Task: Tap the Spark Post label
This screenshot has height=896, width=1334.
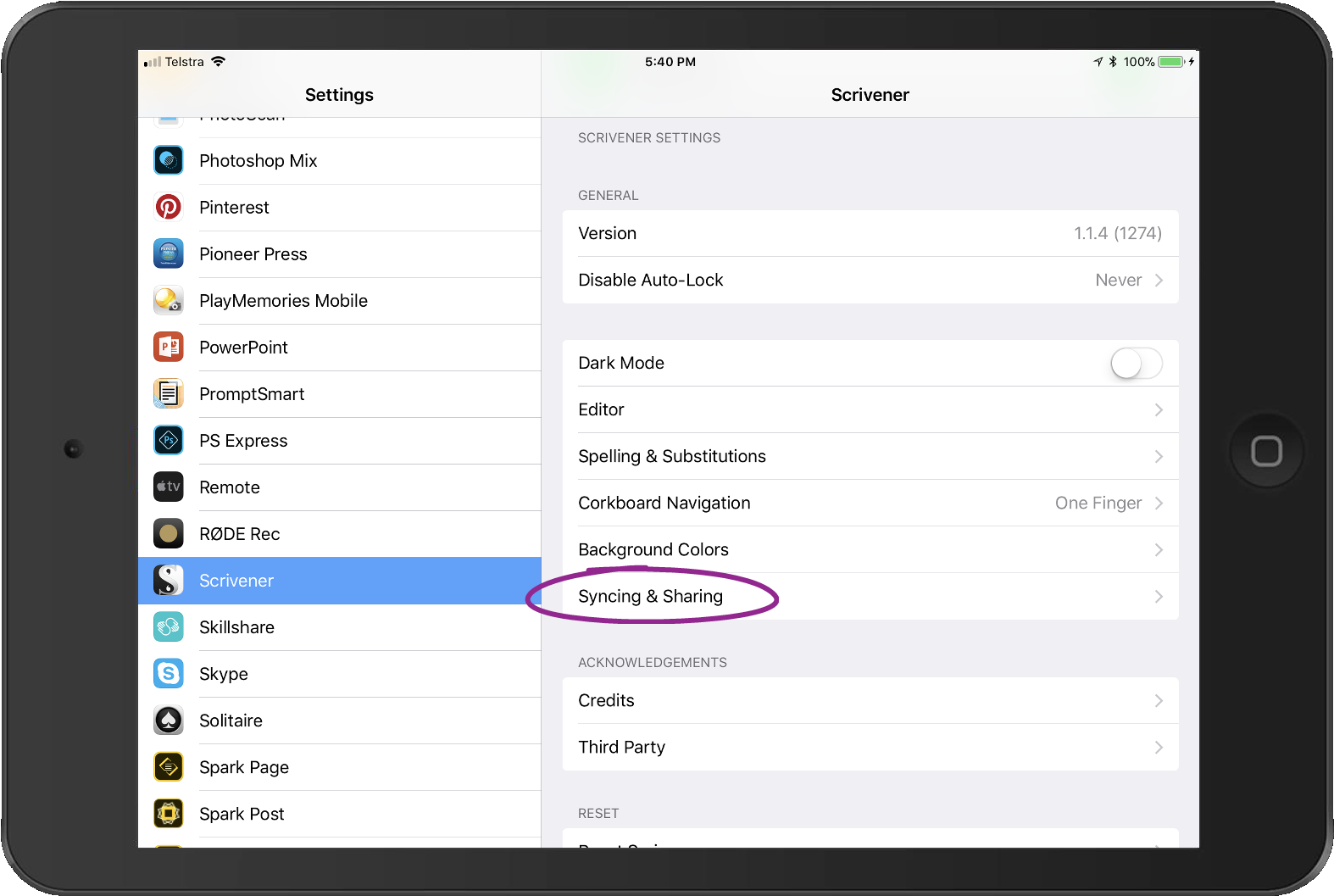Action: coord(242,814)
